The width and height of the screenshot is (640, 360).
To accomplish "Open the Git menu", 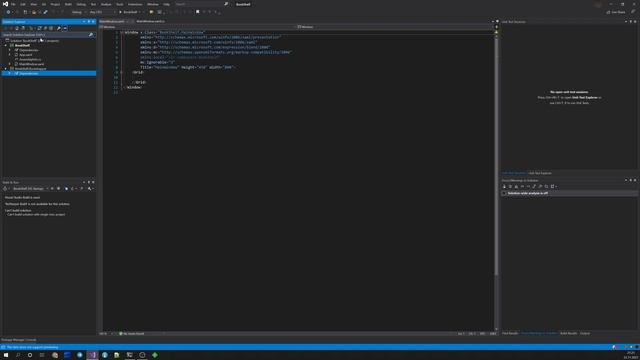I will coord(44,4).
